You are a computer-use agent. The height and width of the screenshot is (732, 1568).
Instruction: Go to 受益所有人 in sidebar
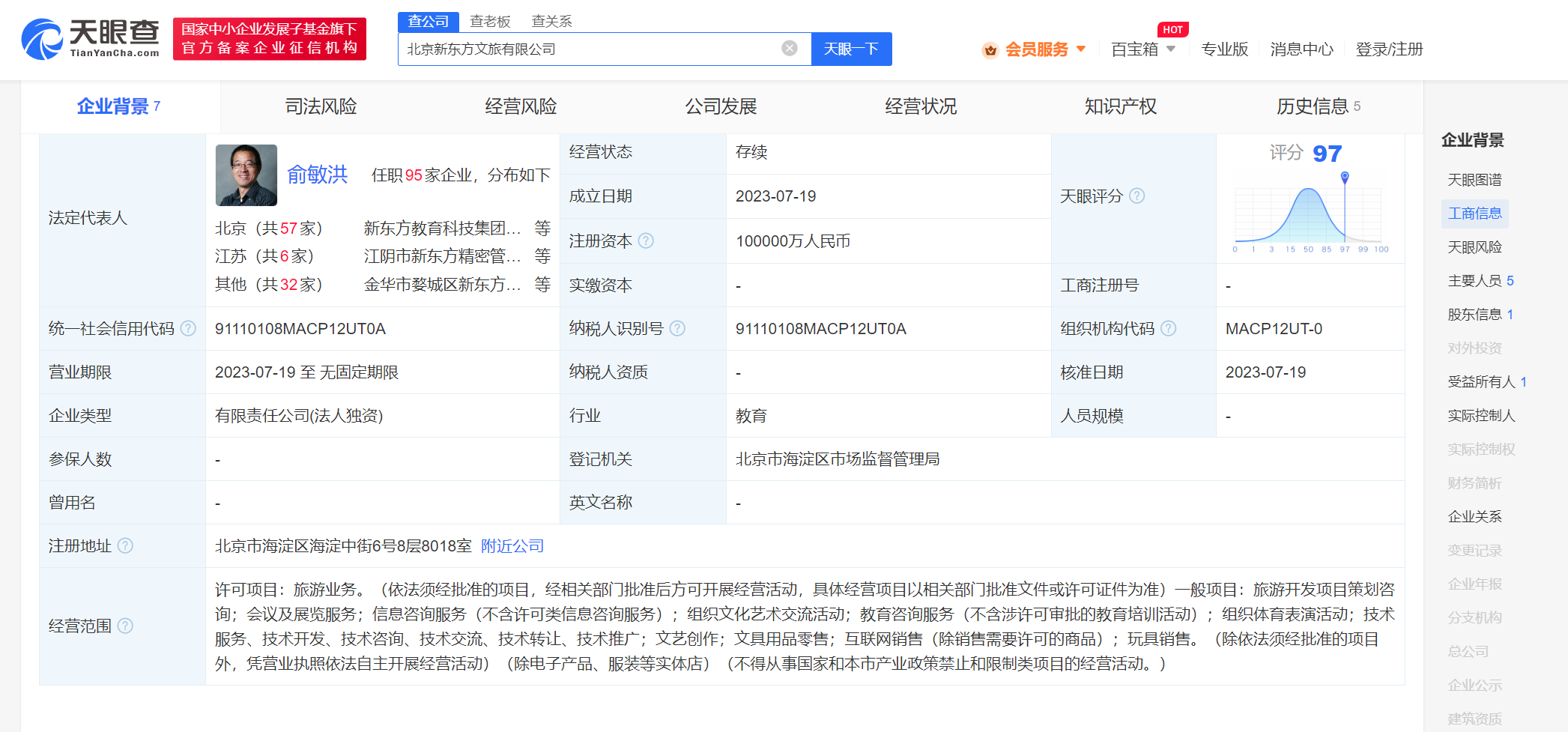pos(1487,382)
